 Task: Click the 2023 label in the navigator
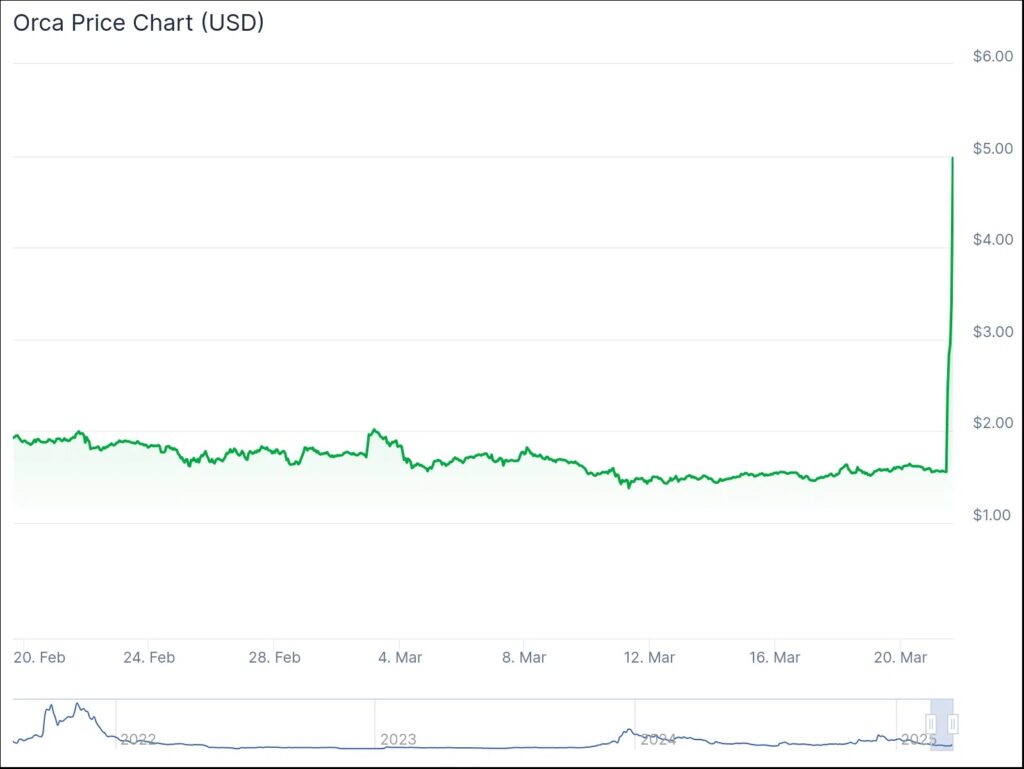[x=398, y=740]
